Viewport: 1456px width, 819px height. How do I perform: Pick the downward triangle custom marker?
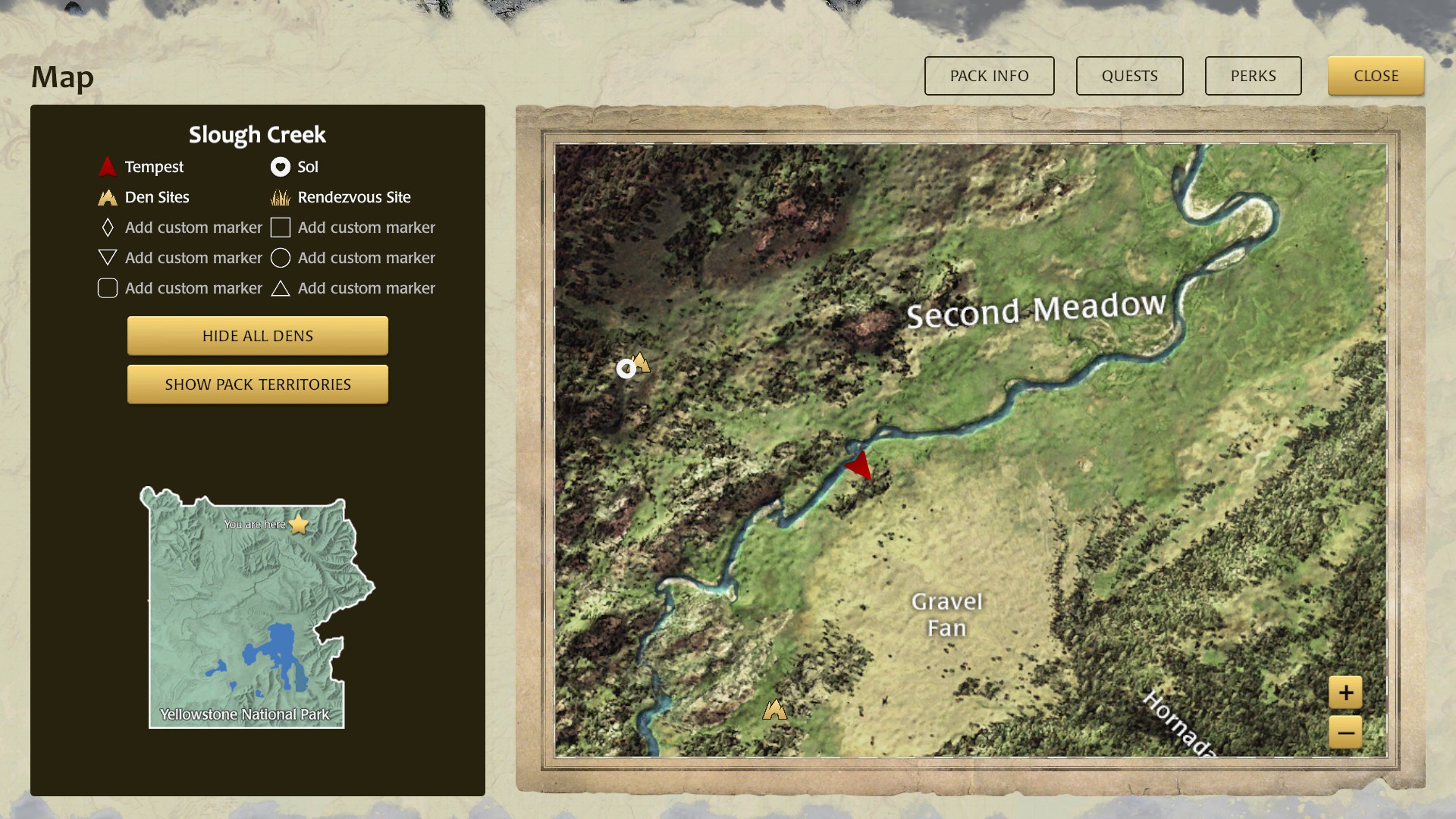coord(108,258)
